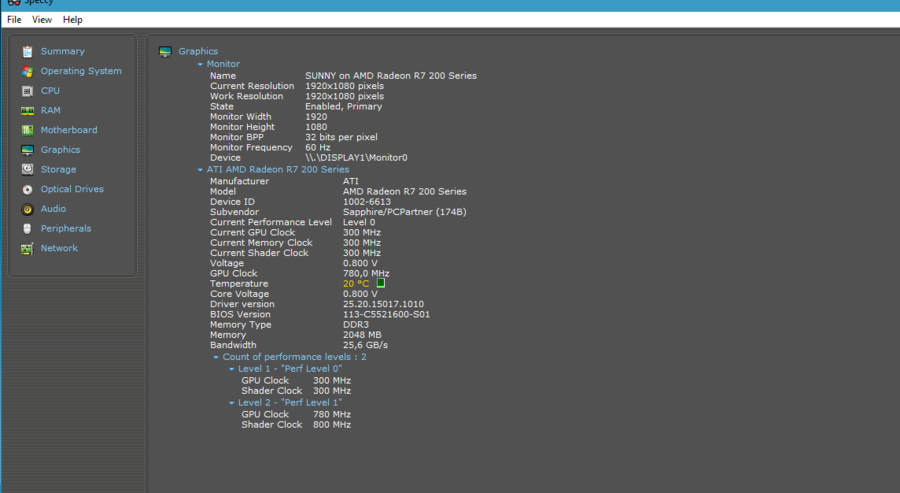This screenshot has width=900, height=493.
Task: Click the Device ID value 1002-6613
Action: 367,201
